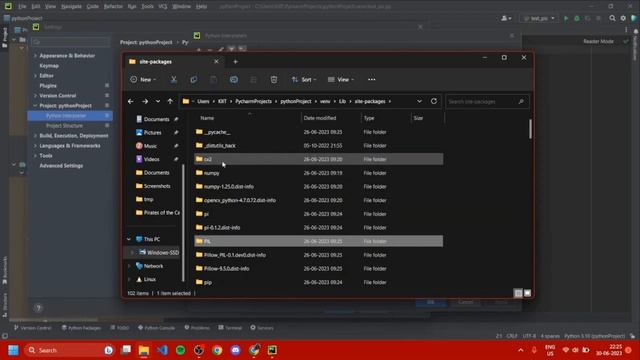Click the Copy icon in Explorer toolbar
Screen dimensions: 640x360
[x=193, y=80]
